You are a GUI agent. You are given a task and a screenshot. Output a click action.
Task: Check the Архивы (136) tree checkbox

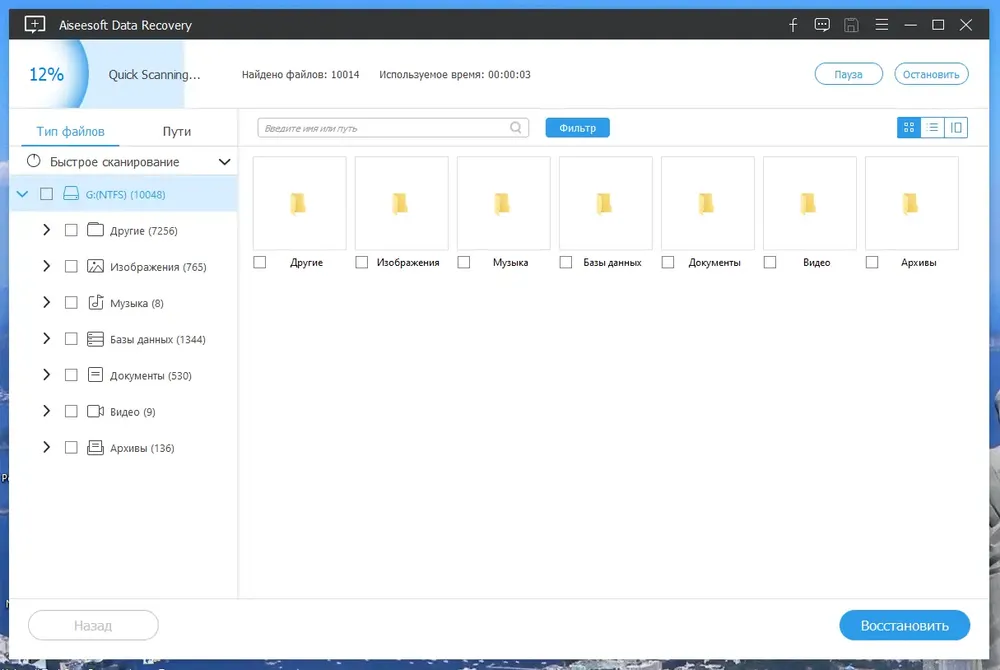pyautogui.click(x=71, y=448)
